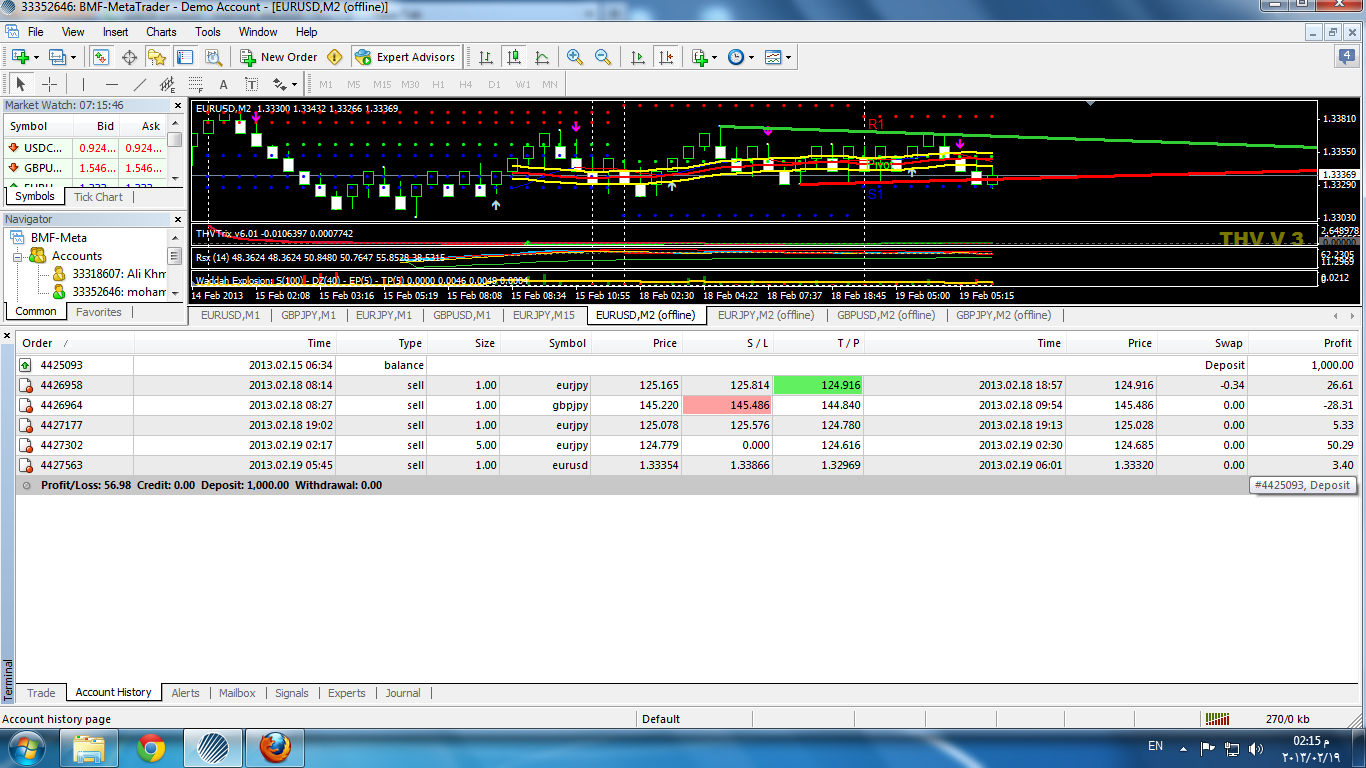Open the Arrows tool dropdown arrow

coord(295,84)
